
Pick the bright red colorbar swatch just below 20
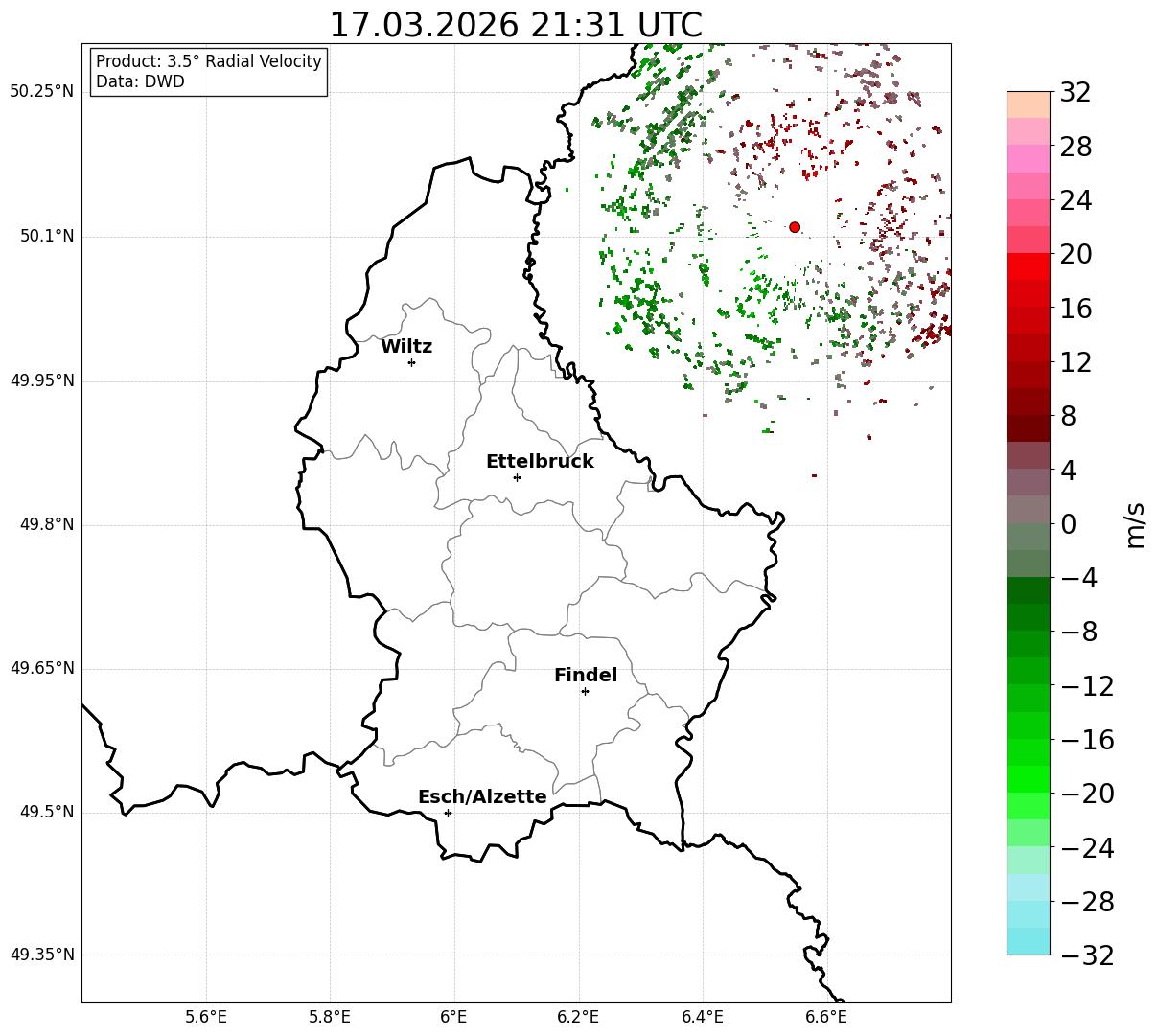click(x=1029, y=267)
